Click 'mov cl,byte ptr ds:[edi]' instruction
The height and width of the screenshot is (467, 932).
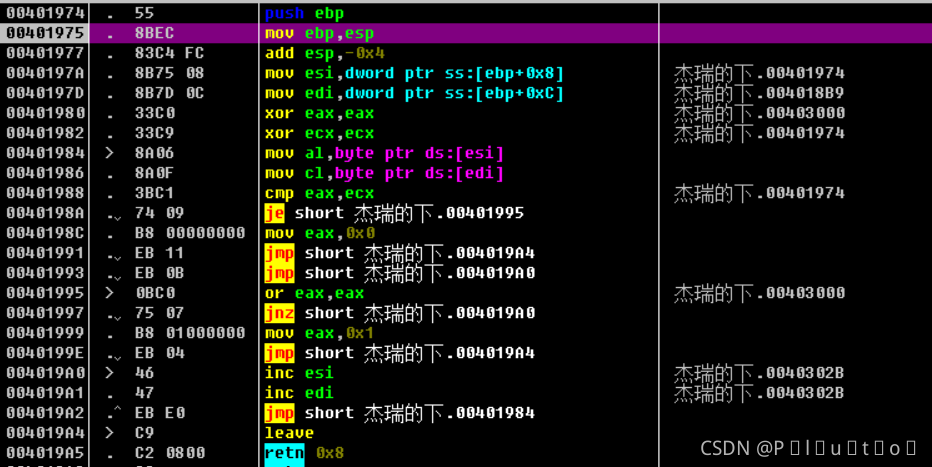click(x=384, y=173)
